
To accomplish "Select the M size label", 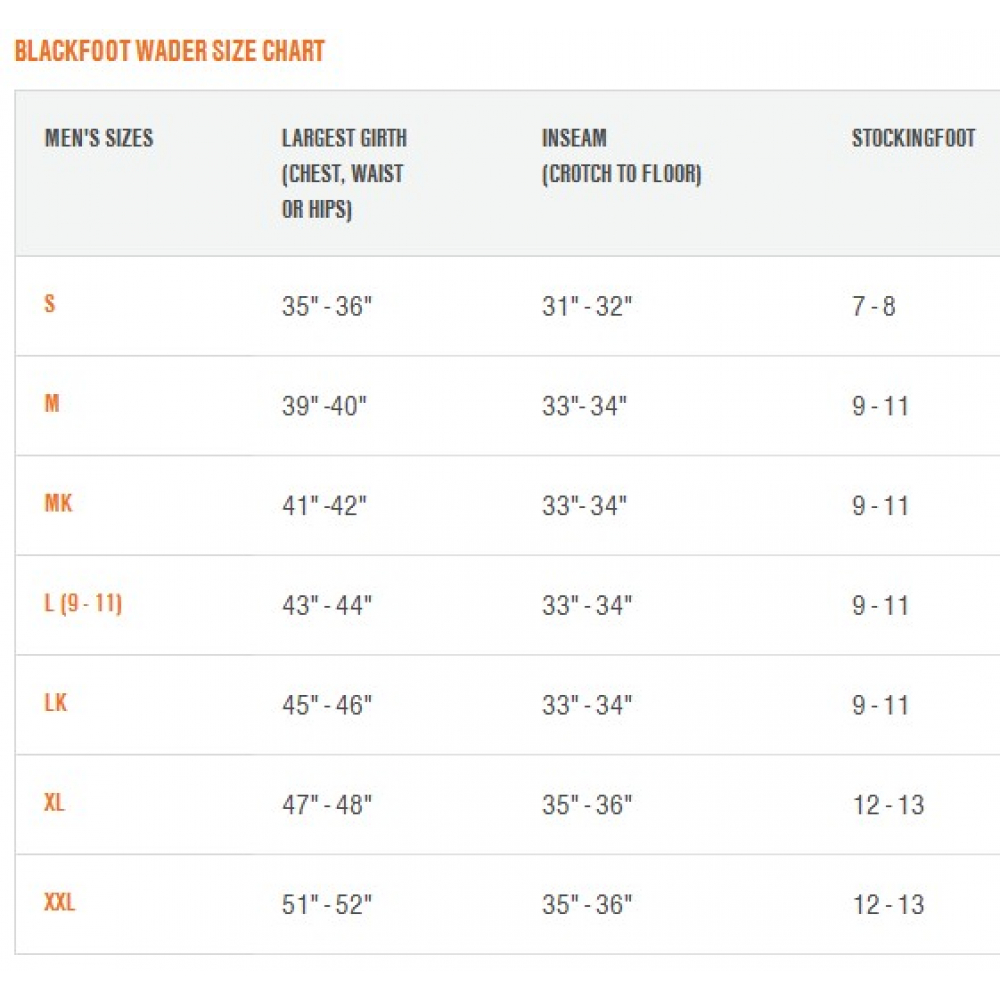I will [x=52, y=403].
